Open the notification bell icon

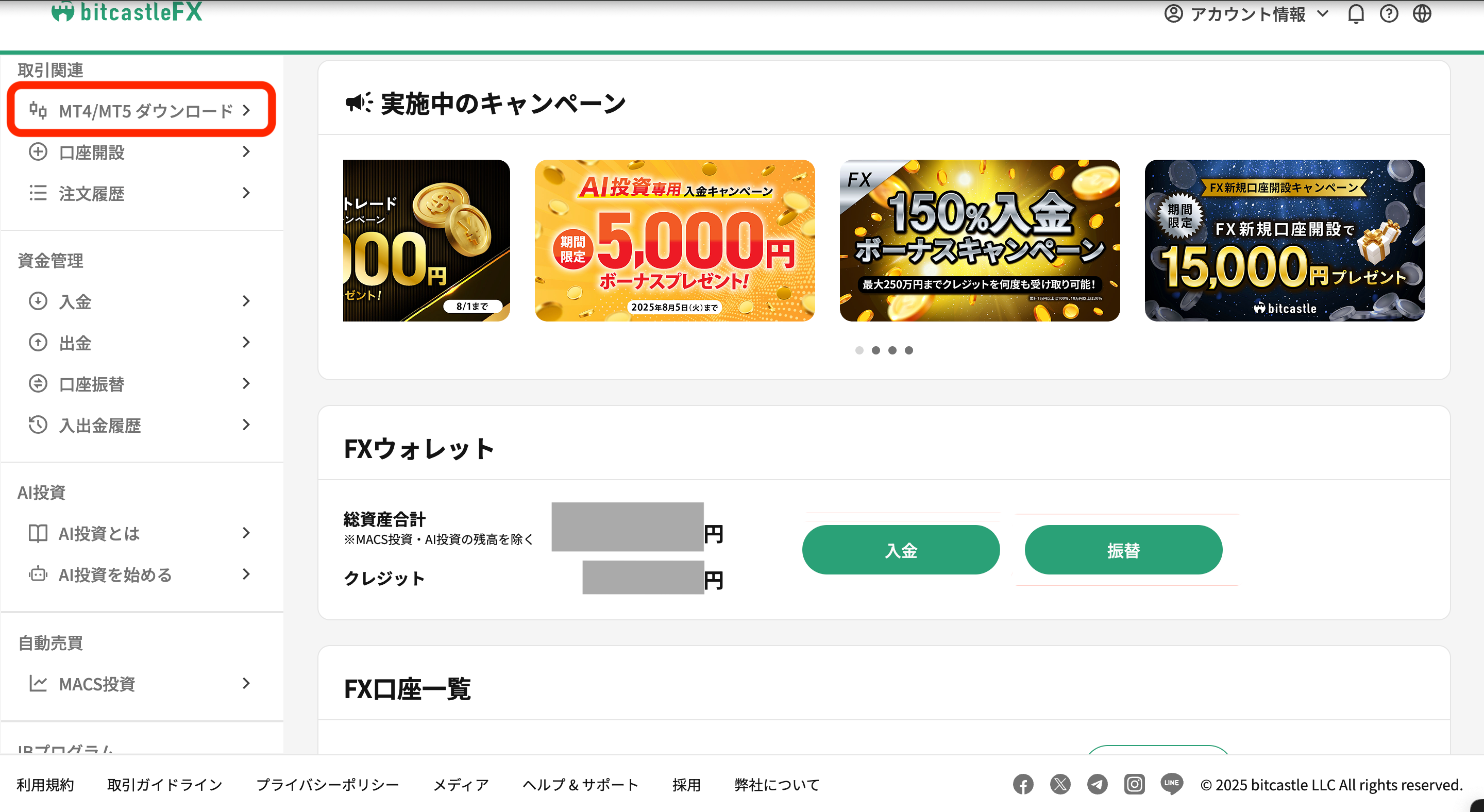coord(1356,14)
